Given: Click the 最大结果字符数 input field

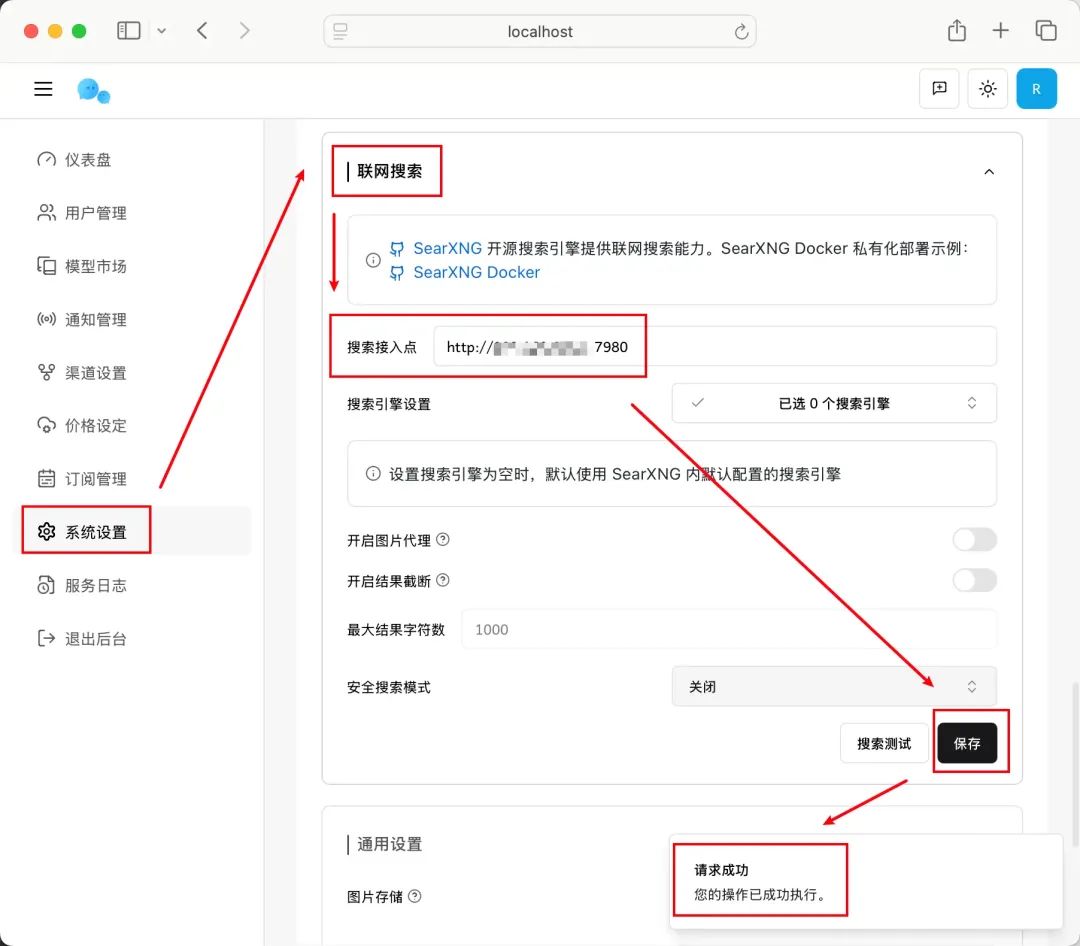Looking at the screenshot, I should coord(729,629).
